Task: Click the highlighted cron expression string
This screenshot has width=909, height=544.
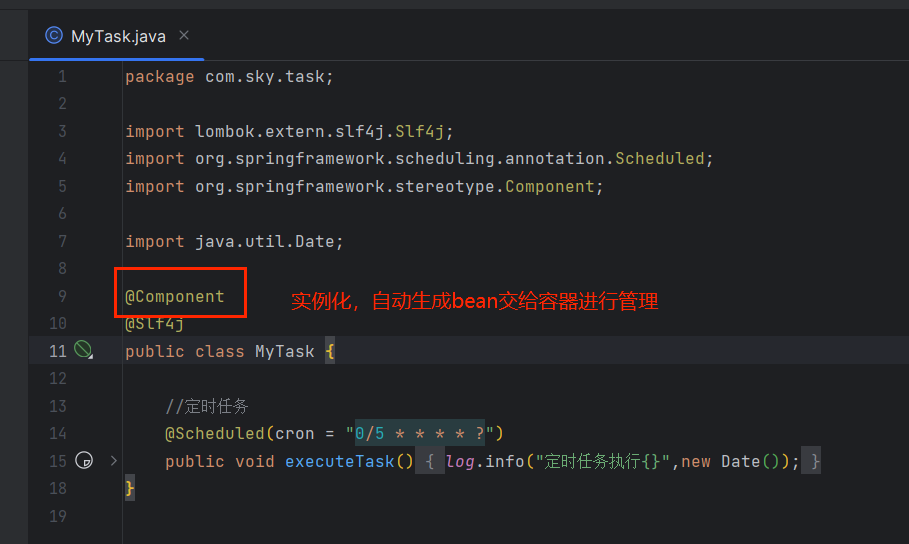Action: coord(420,433)
